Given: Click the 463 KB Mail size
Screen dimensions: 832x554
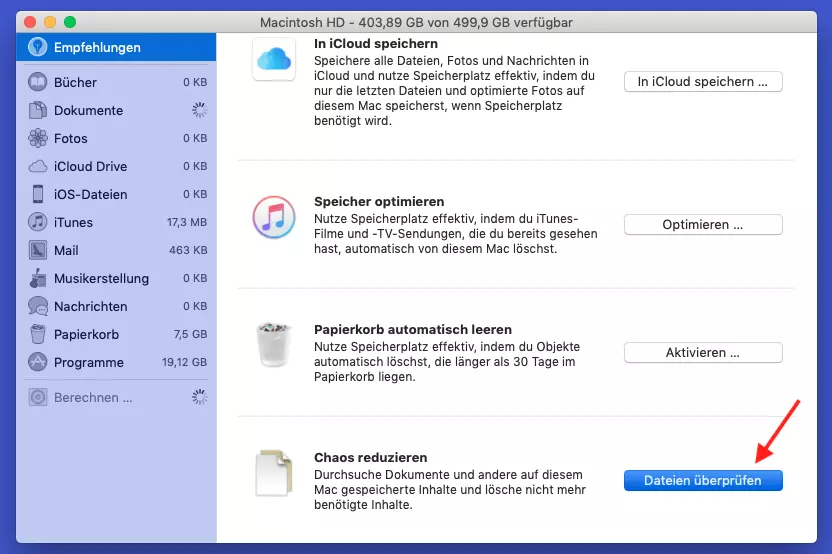Looking at the screenshot, I should (x=188, y=250).
